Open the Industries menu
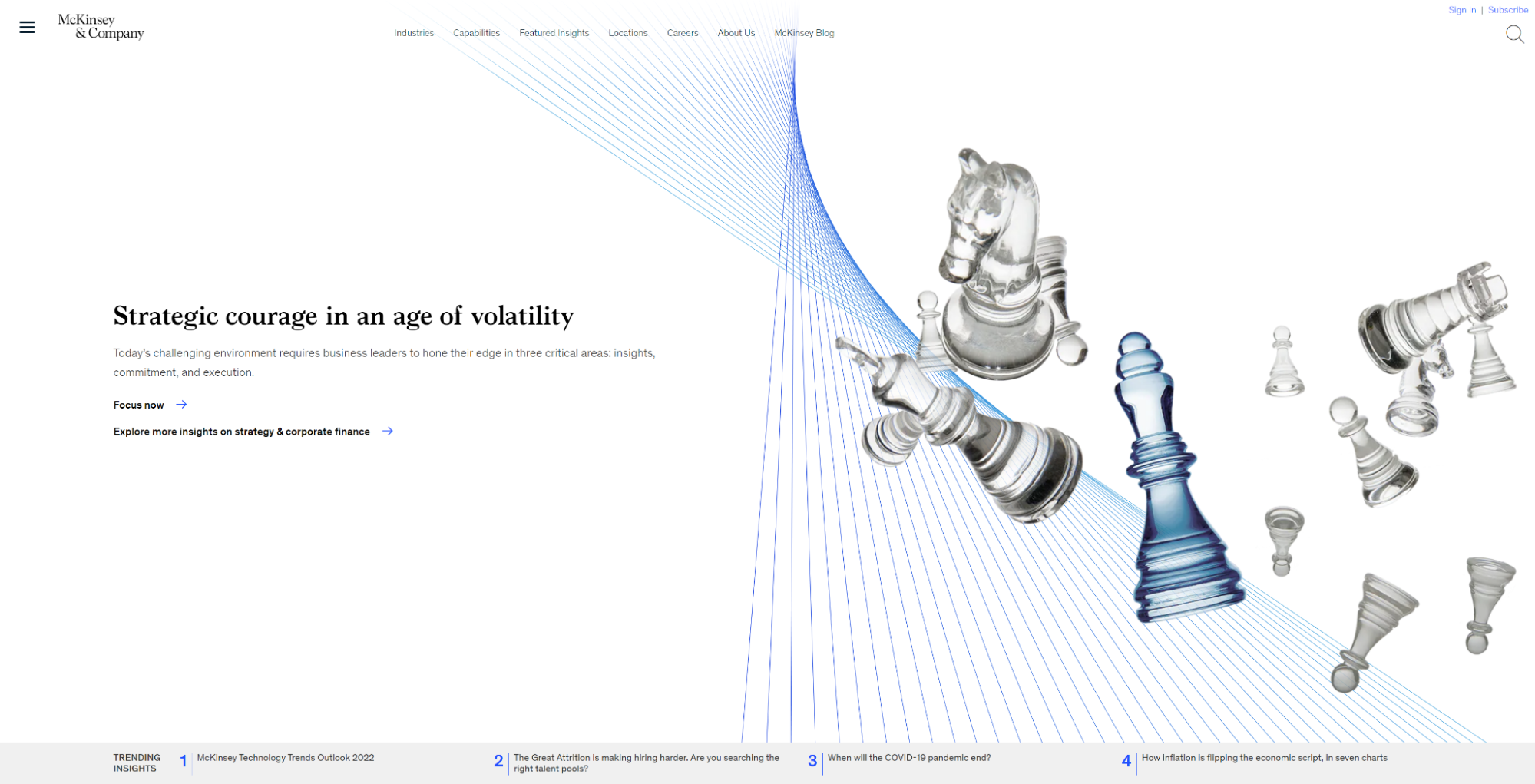The image size is (1535, 784). pos(414,33)
